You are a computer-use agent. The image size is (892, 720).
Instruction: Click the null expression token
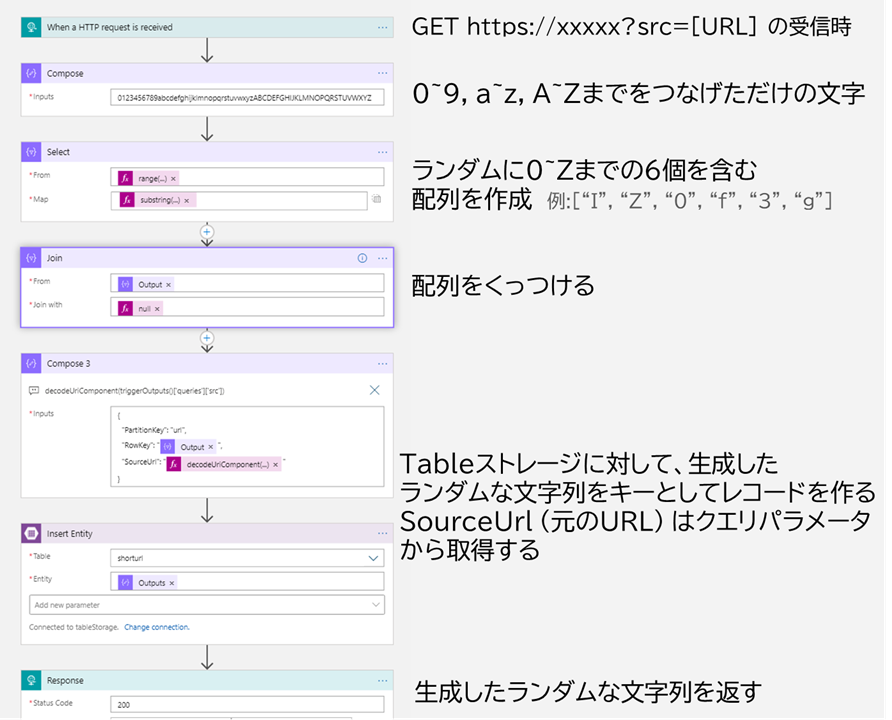click(x=140, y=308)
